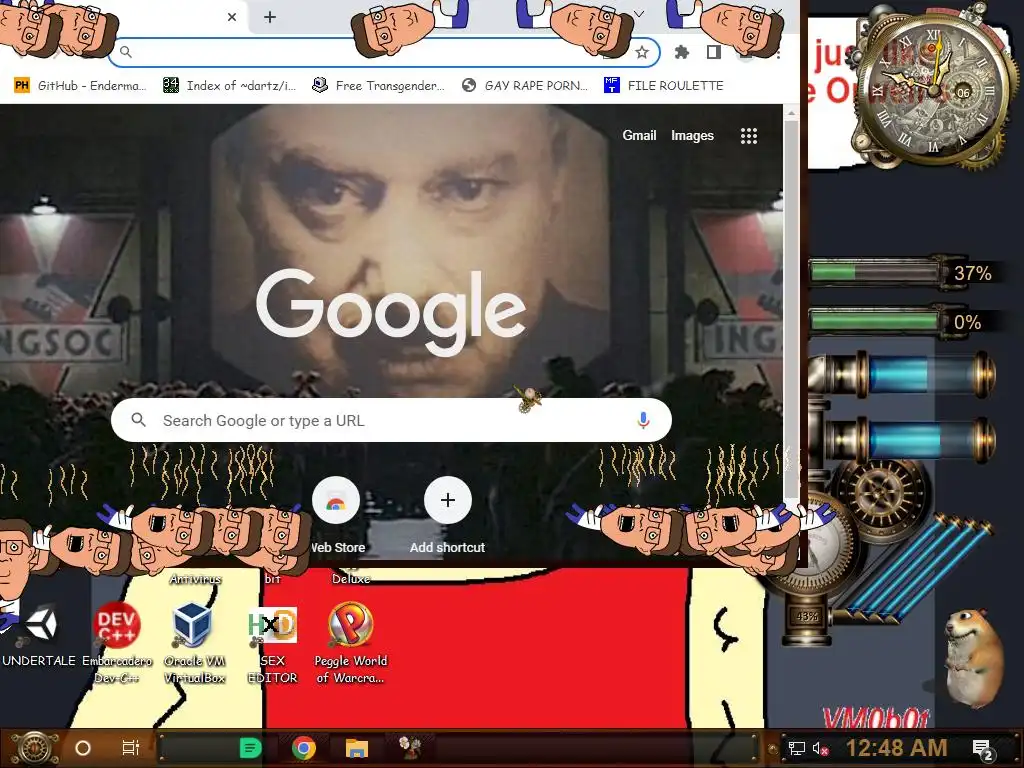Open File Explorer from the taskbar

pos(357,748)
